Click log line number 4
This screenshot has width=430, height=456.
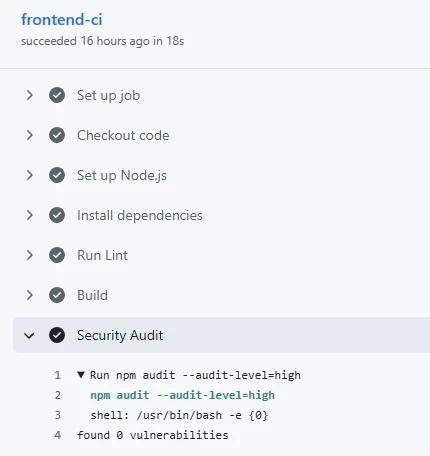click(x=58, y=435)
